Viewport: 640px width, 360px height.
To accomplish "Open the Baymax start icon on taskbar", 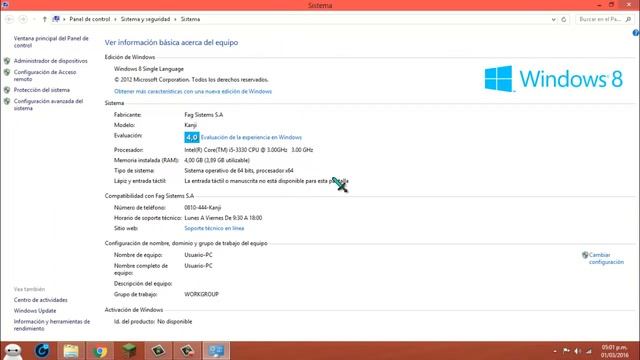I will click(13, 351).
